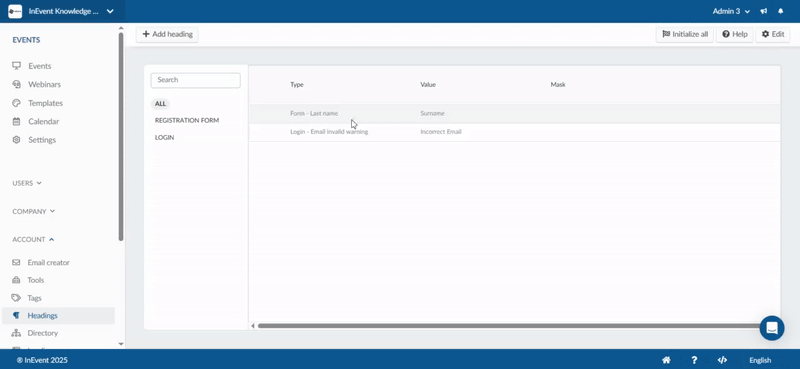Click the sidebar vertical scrollbar

121,136
